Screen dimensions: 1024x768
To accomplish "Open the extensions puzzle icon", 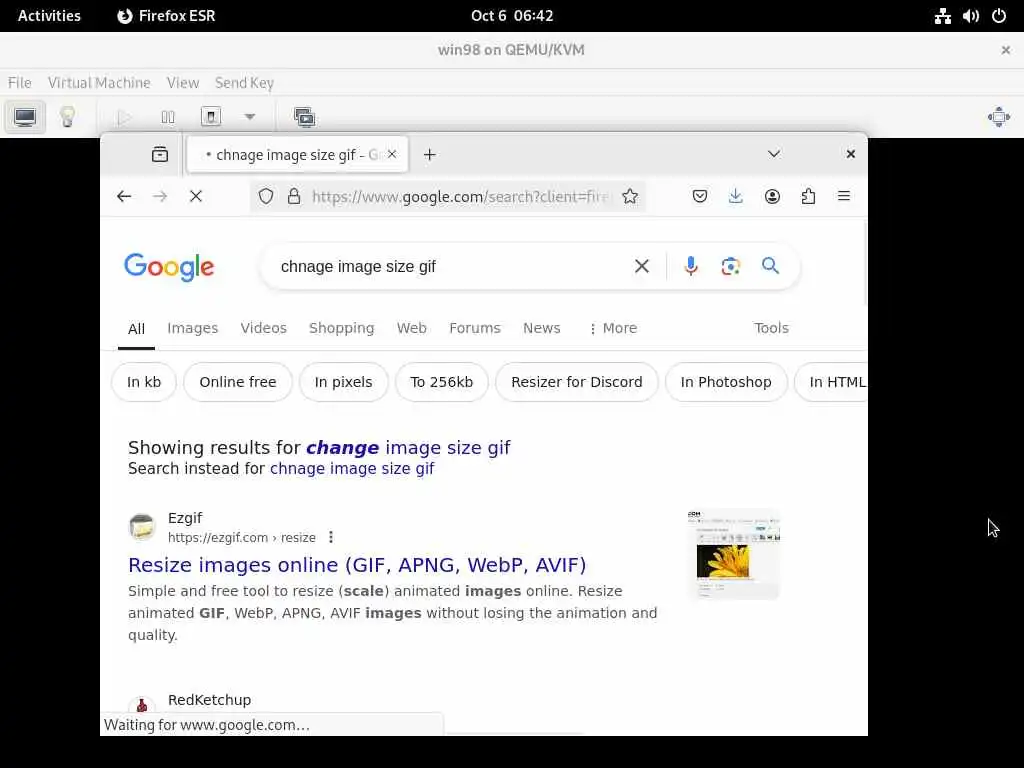I will 808,196.
